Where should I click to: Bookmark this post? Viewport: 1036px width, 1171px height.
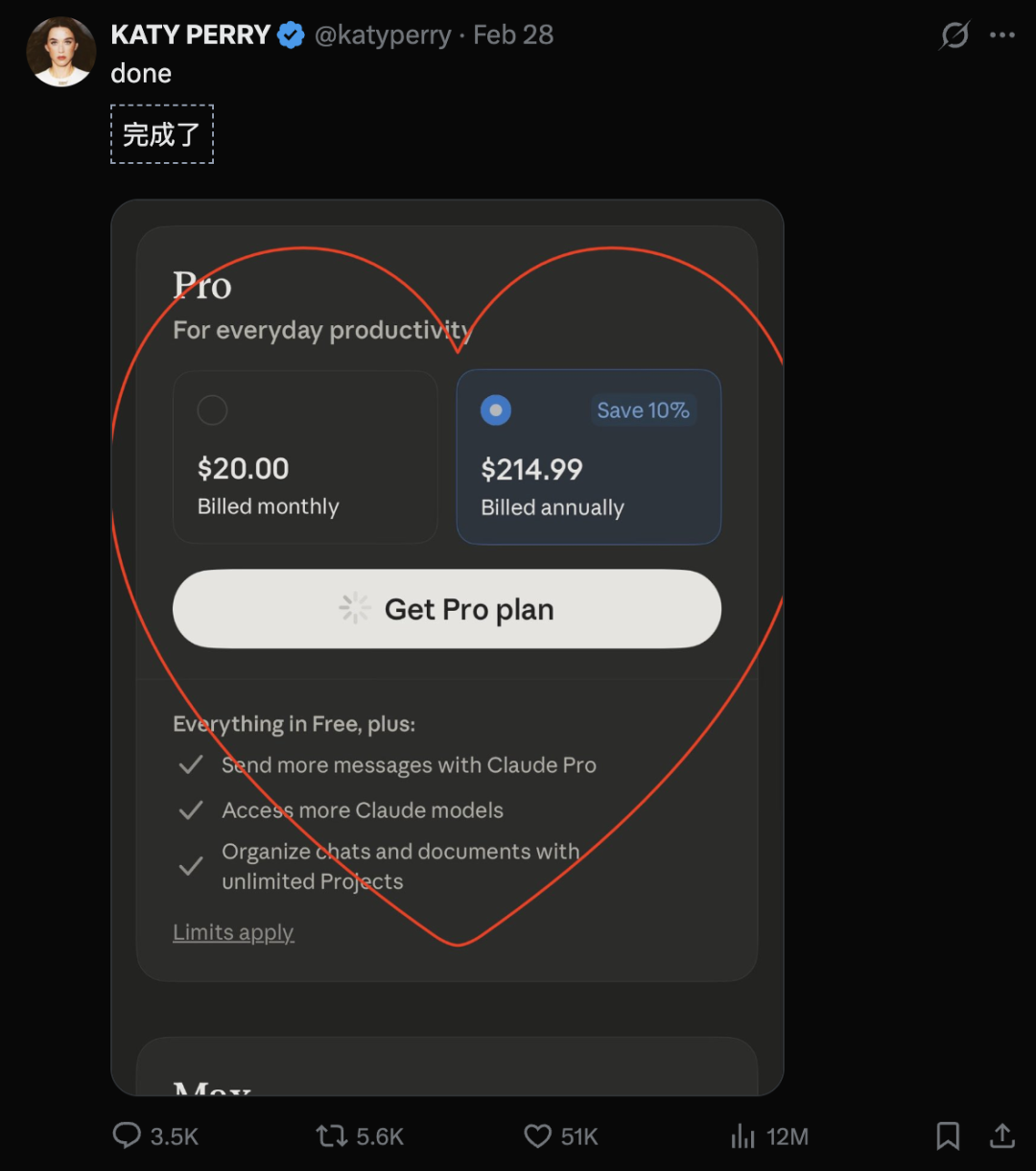coord(948,1136)
